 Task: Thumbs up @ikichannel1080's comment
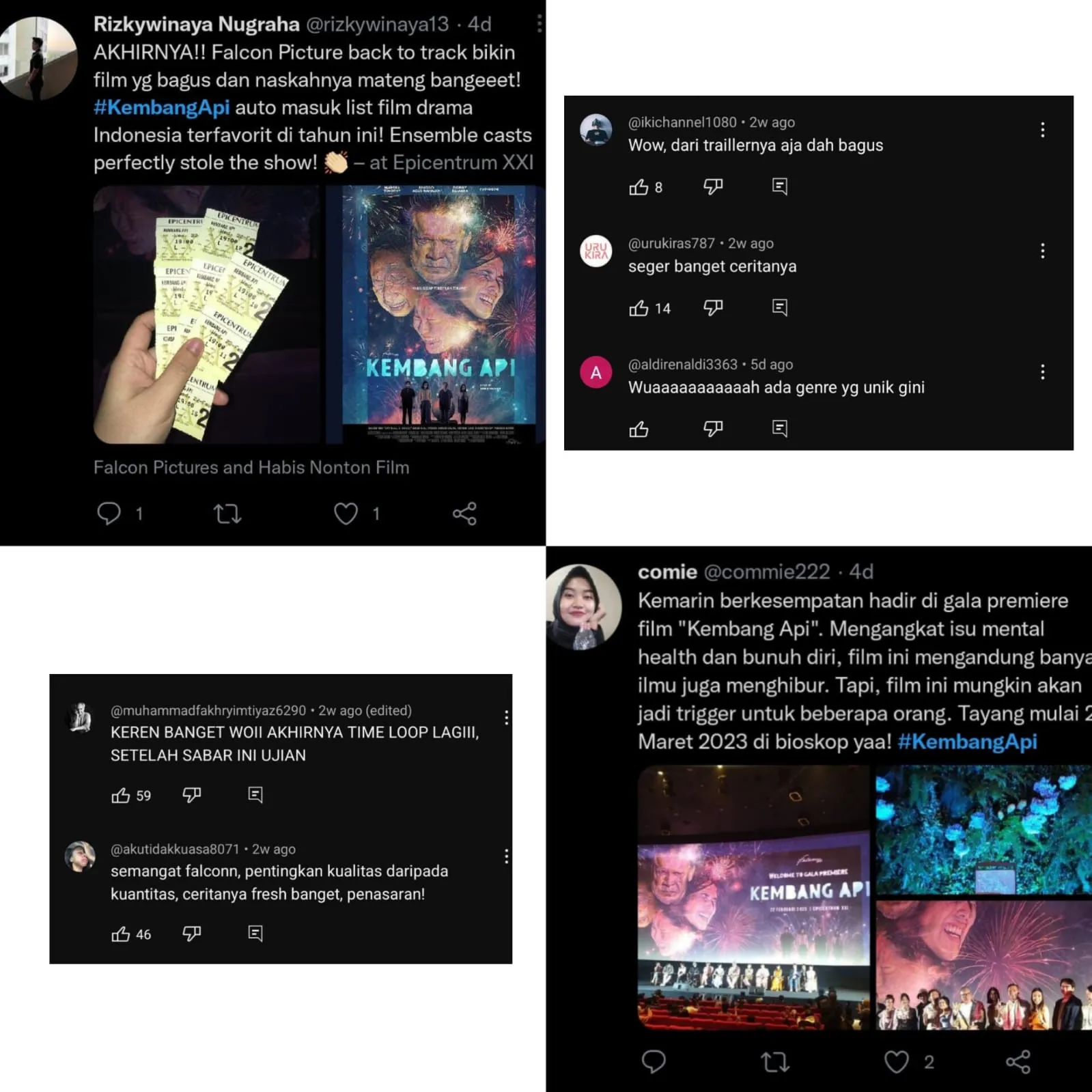coord(639,187)
